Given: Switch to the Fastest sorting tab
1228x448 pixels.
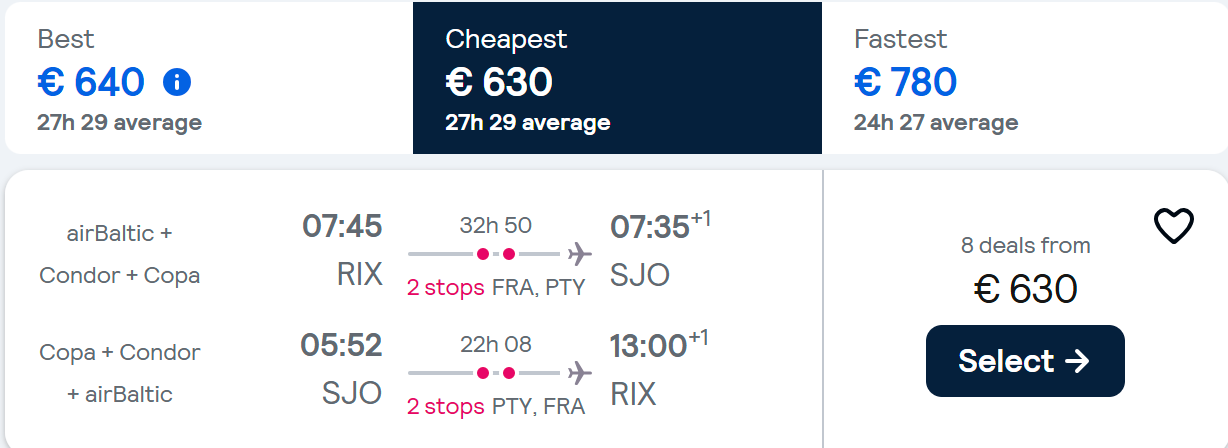Looking at the screenshot, I should click(1024, 78).
